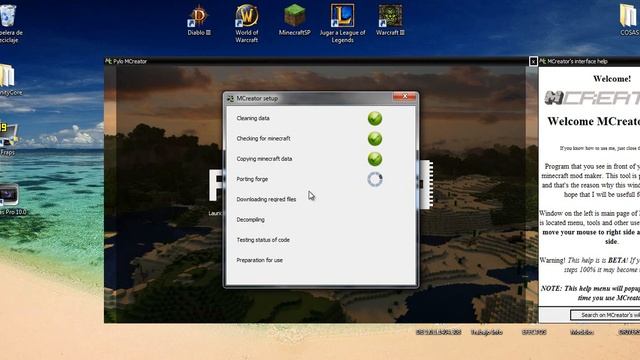Click the MCreator setup title bar
This screenshot has height=360, width=640.
pyautogui.click(x=321, y=98)
